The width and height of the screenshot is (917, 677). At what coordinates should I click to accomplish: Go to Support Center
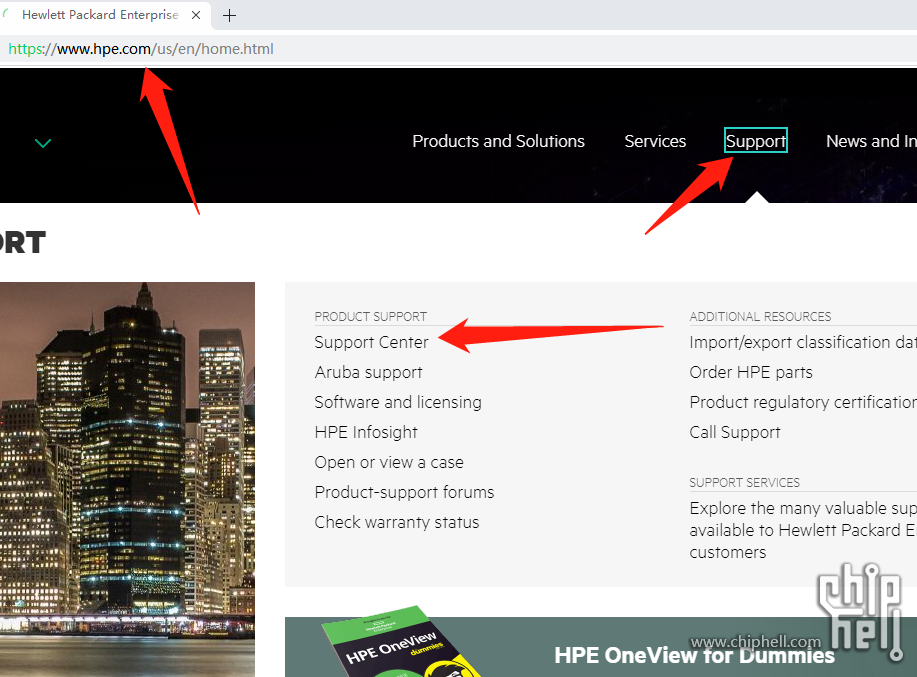point(371,342)
